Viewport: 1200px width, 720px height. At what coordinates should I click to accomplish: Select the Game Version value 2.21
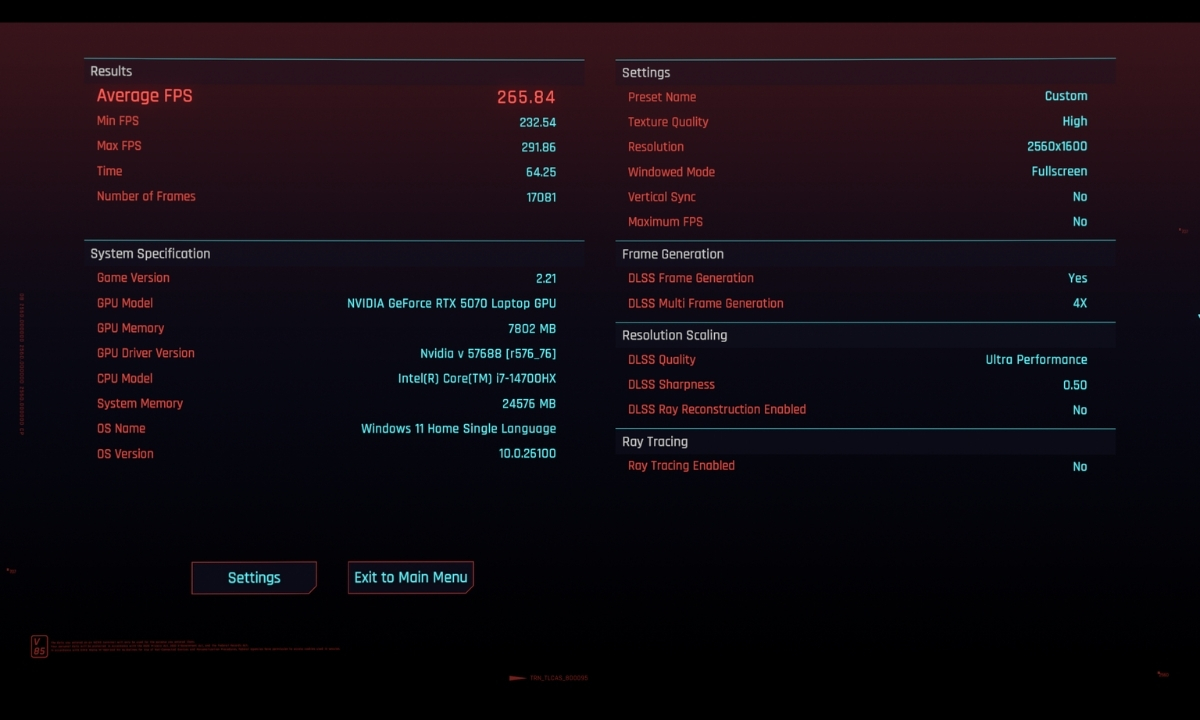(546, 279)
